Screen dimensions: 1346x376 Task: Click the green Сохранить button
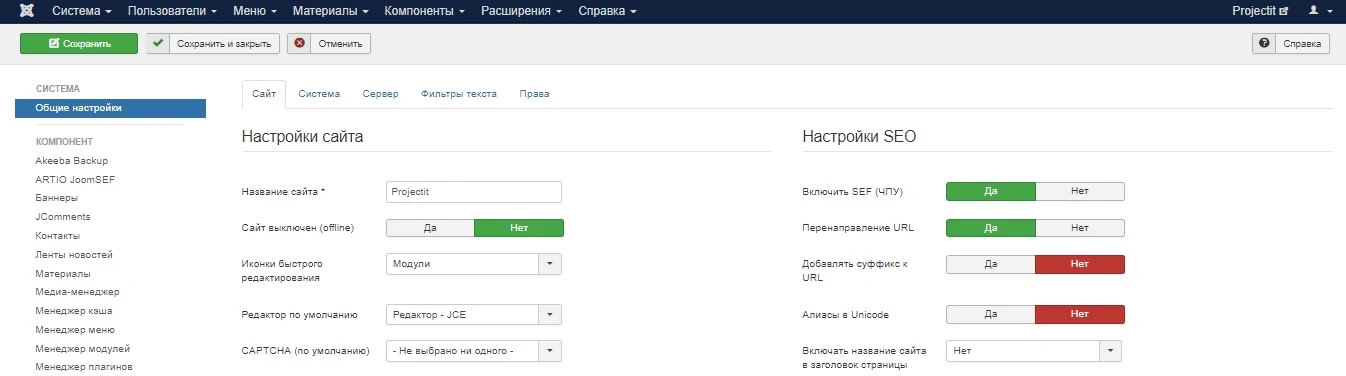pyautogui.click(x=79, y=44)
